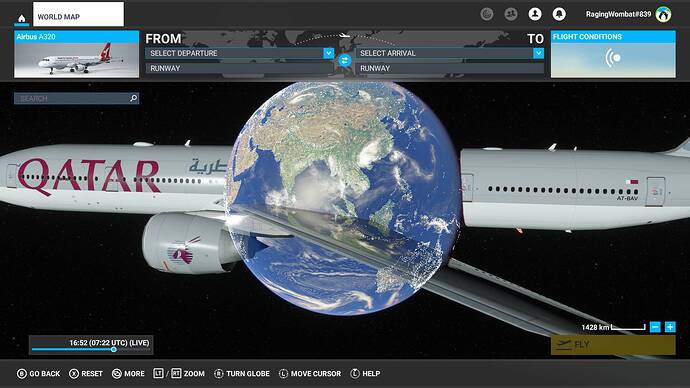Open More options in the bottom bar
690x388 pixels.
tap(128, 373)
